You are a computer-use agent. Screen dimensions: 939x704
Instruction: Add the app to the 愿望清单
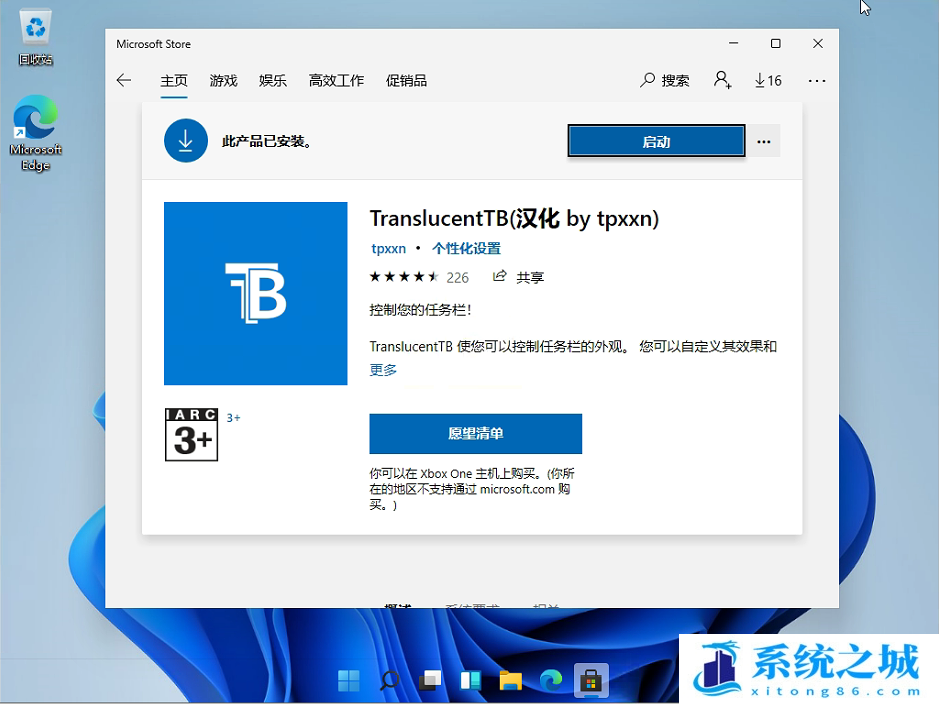(x=475, y=433)
